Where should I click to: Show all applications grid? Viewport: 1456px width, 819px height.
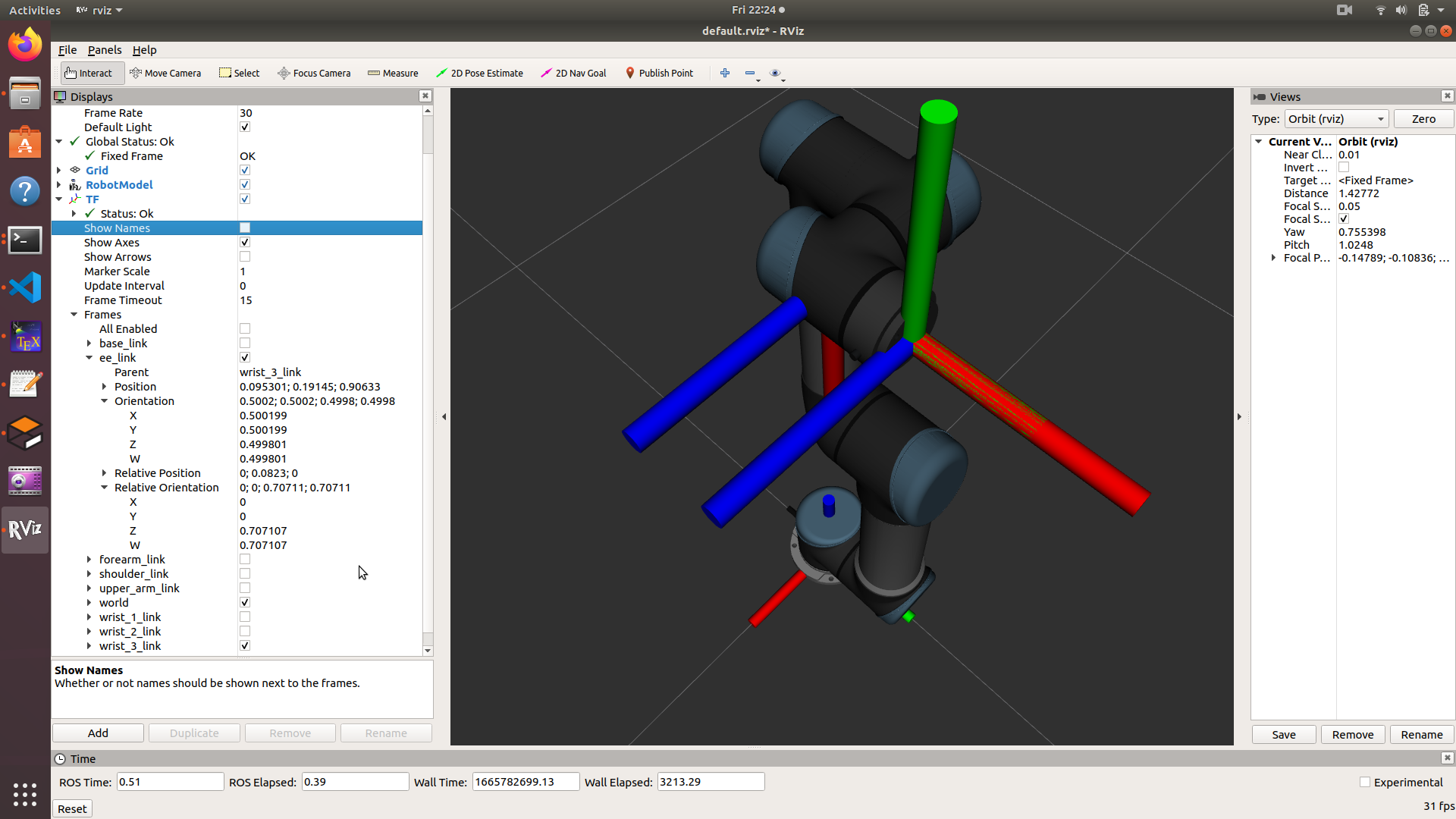[25, 794]
